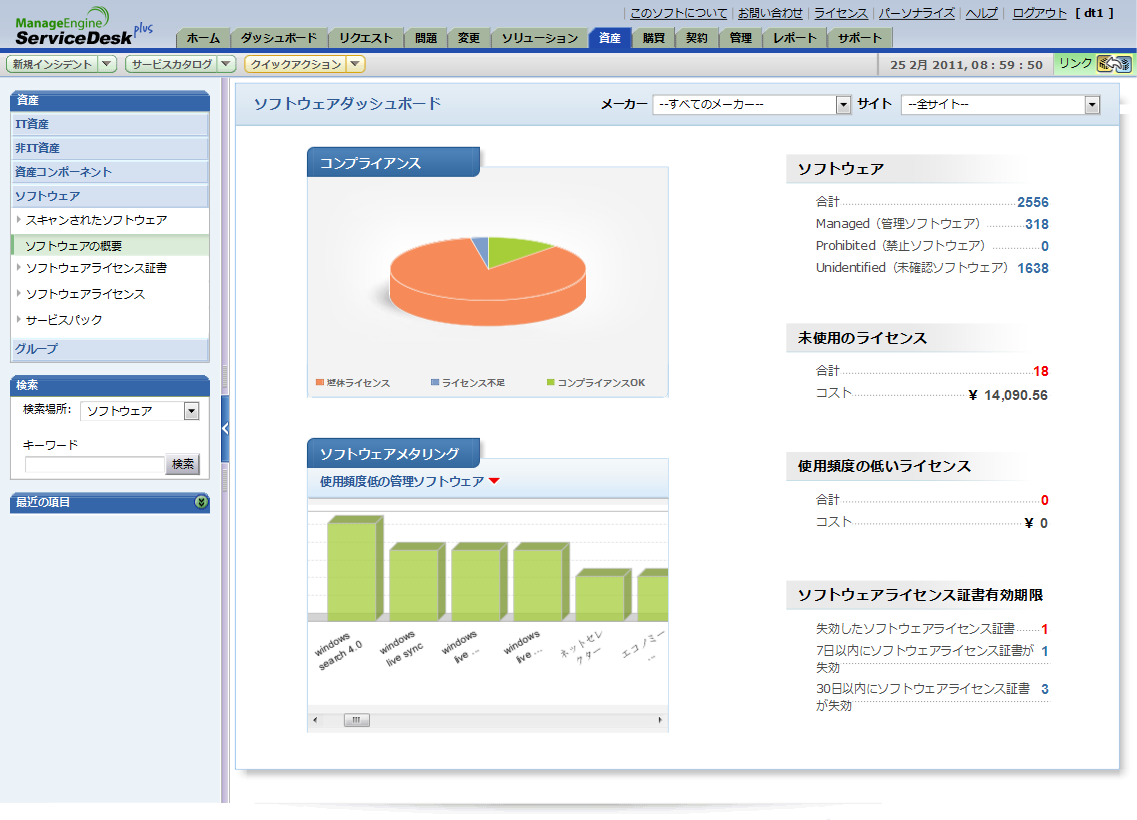This screenshot has width=1137, height=820.
Task: Expand the 最近の項目 panel with green chevron
Action: pyautogui.click(x=202, y=502)
